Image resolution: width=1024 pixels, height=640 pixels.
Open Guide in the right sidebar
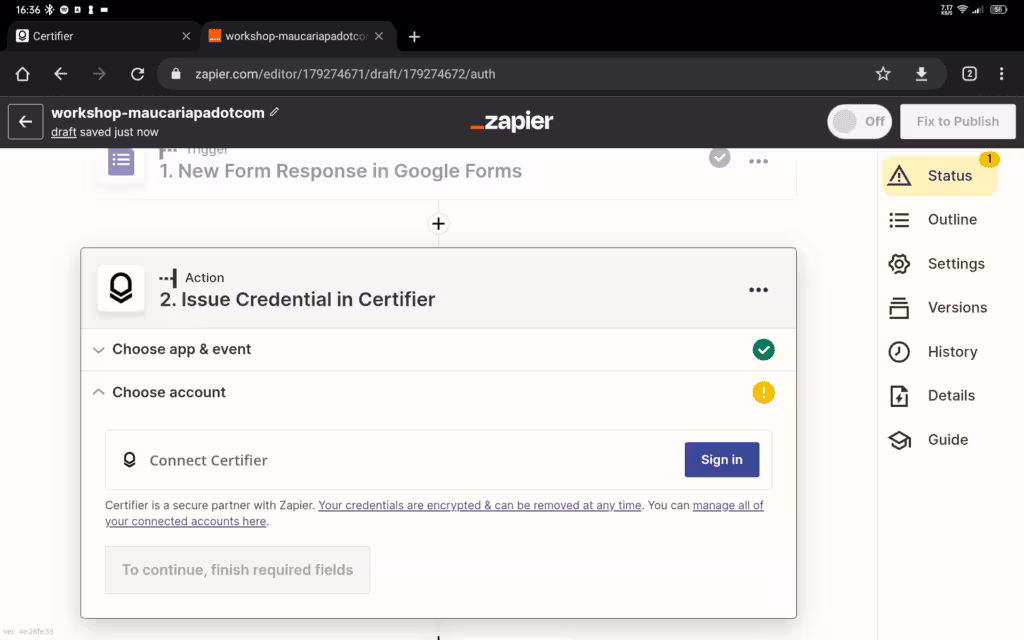coord(929,440)
